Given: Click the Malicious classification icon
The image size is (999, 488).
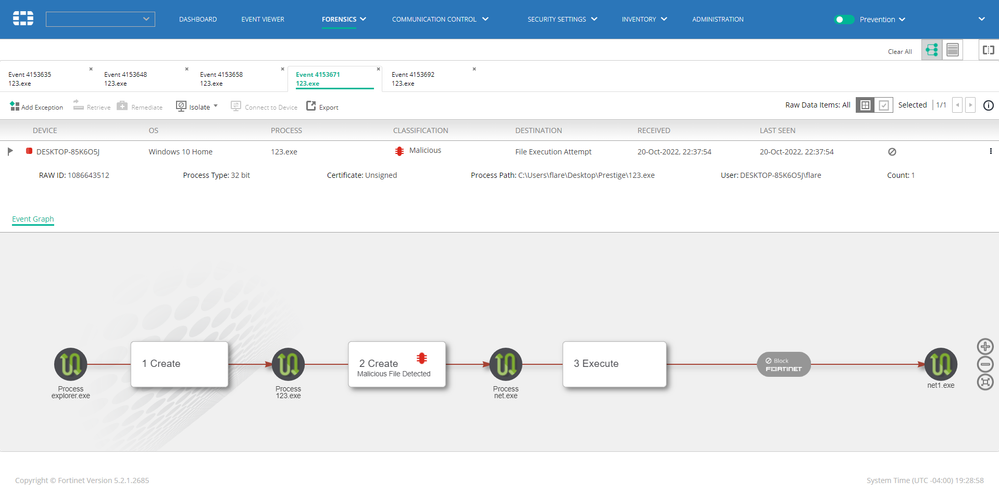Looking at the screenshot, I should (x=399, y=151).
